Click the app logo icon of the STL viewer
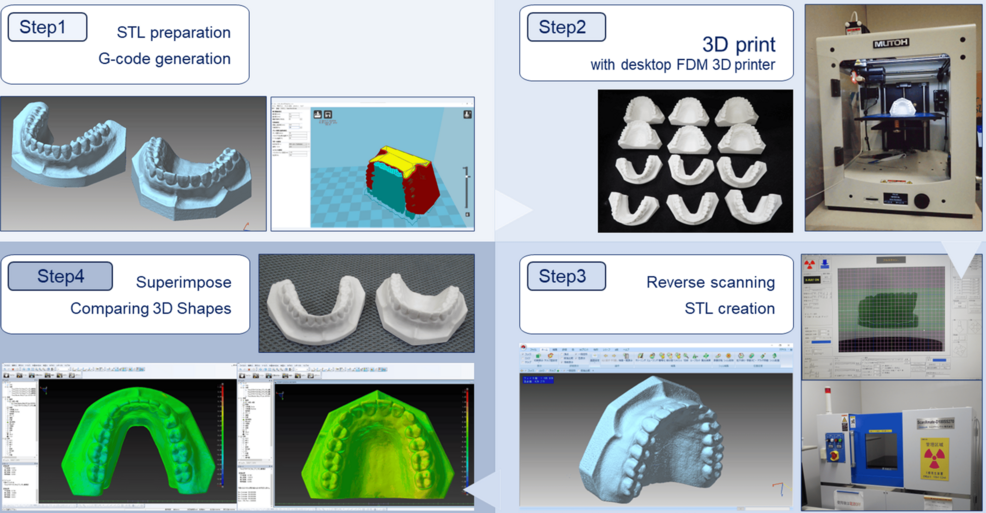Image resolution: width=986 pixels, height=513 pixels. click(525, 348)
